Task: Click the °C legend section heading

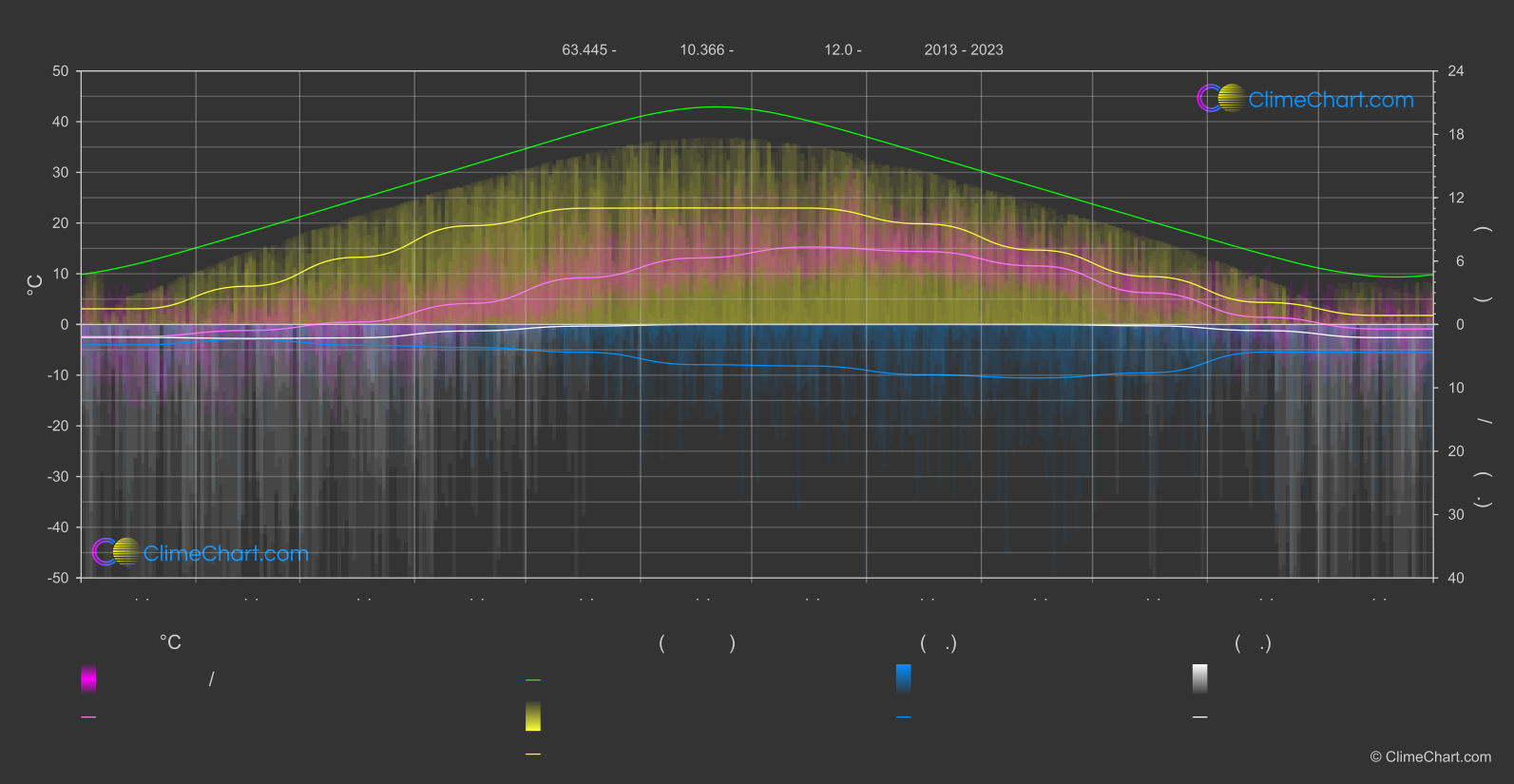Action: pyautogui.click(x=170, y=642)
